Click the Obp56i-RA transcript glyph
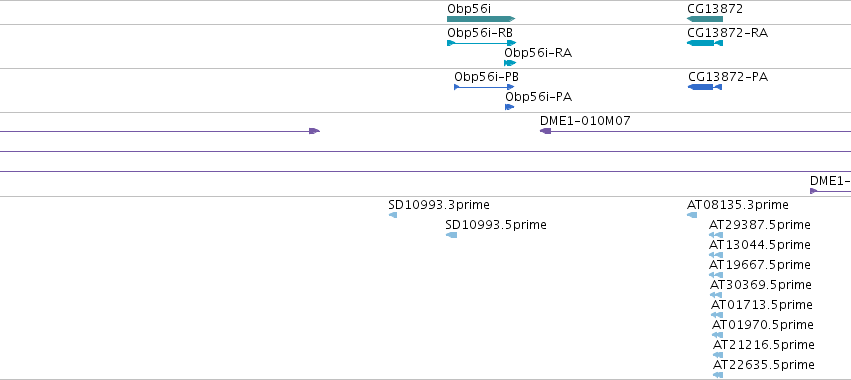This screenshot has height=380, width=851. [x=510, y=63]
